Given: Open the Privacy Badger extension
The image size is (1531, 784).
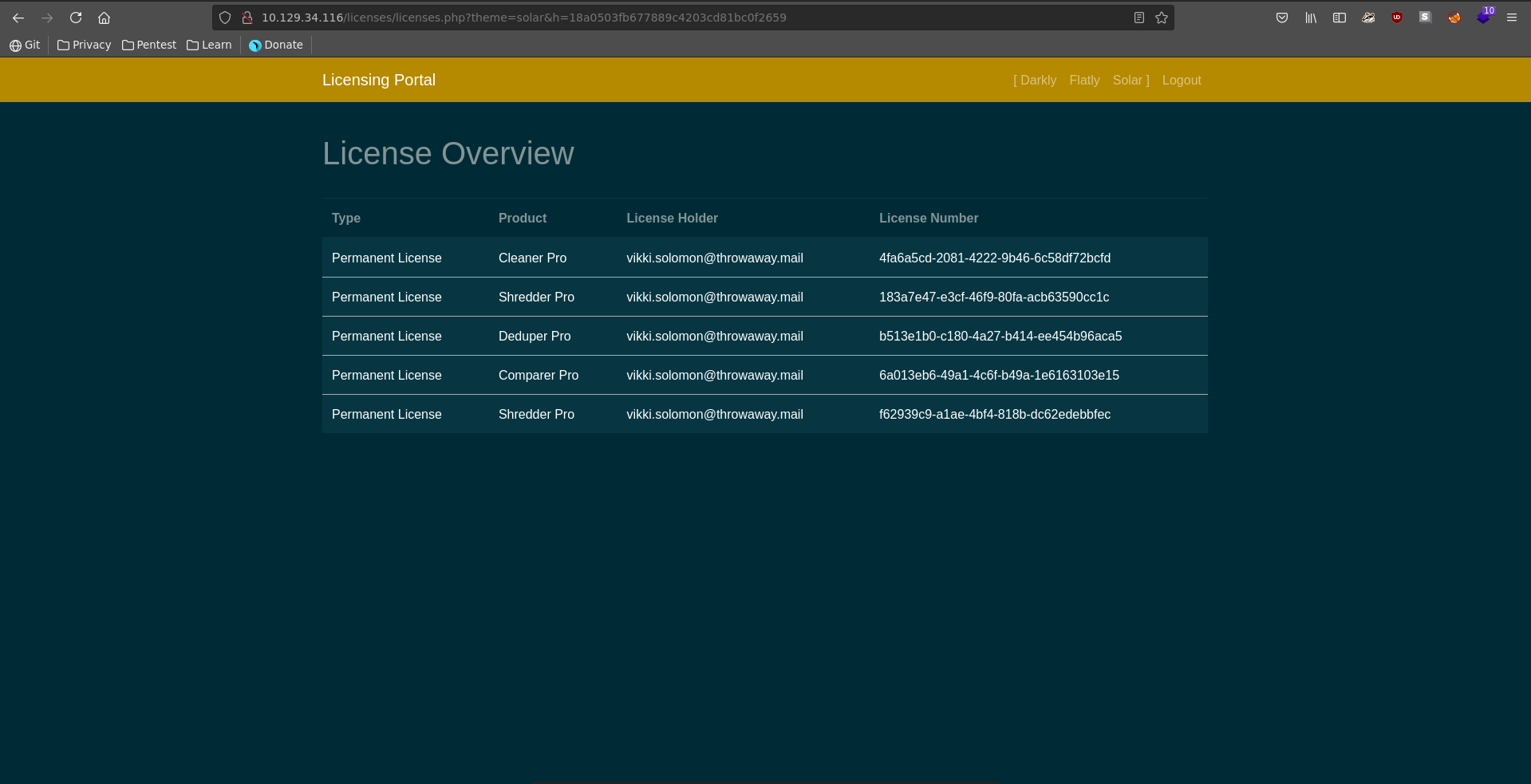Looking at the screenshot, I should tap(1368, 18).
